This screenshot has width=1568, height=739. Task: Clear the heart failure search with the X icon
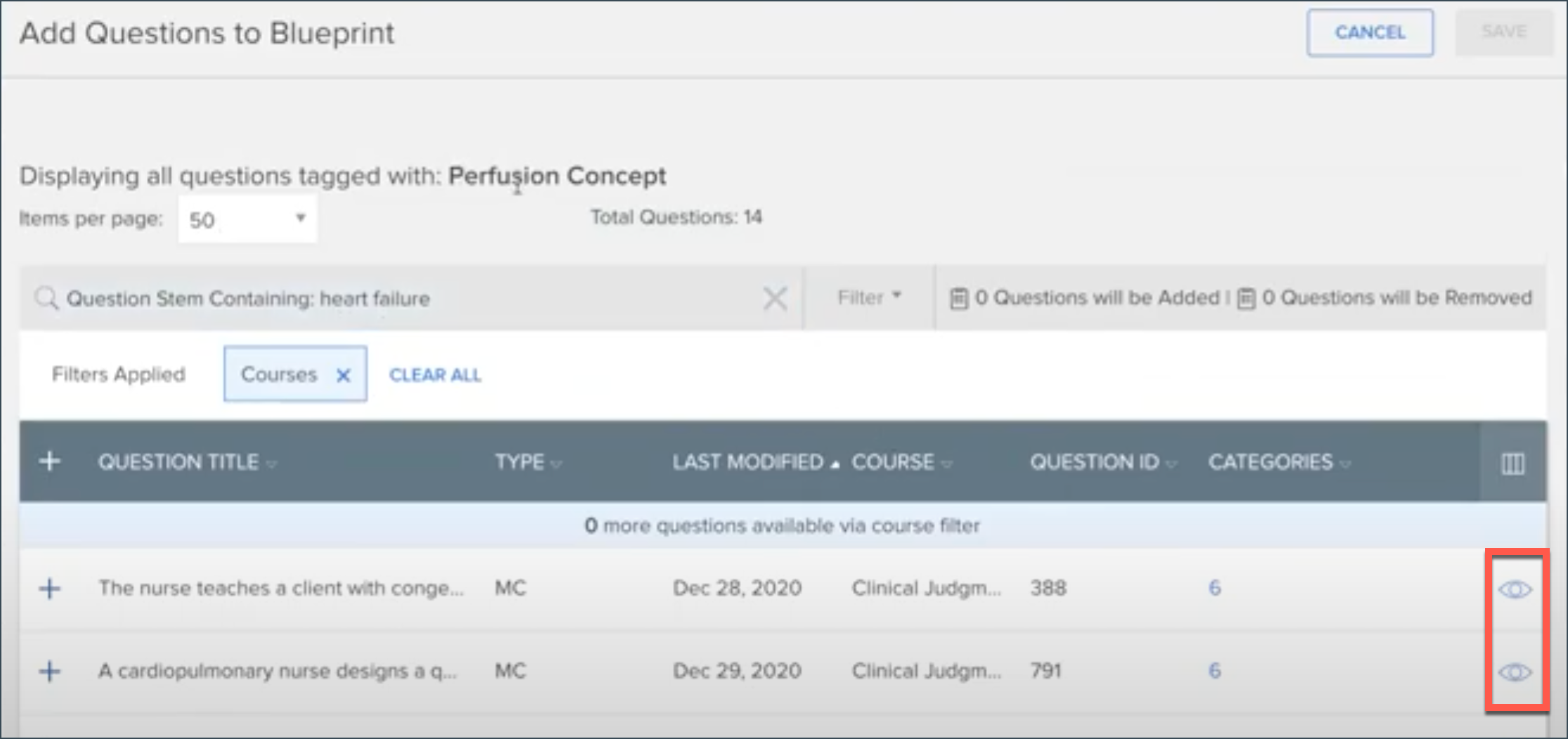coord(775,298)
